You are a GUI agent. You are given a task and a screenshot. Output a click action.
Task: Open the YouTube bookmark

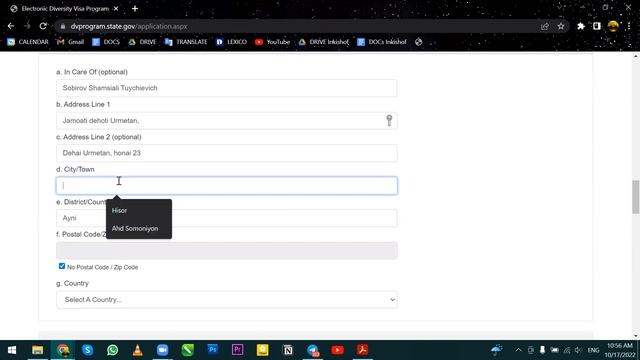click(x=273, y=42)
